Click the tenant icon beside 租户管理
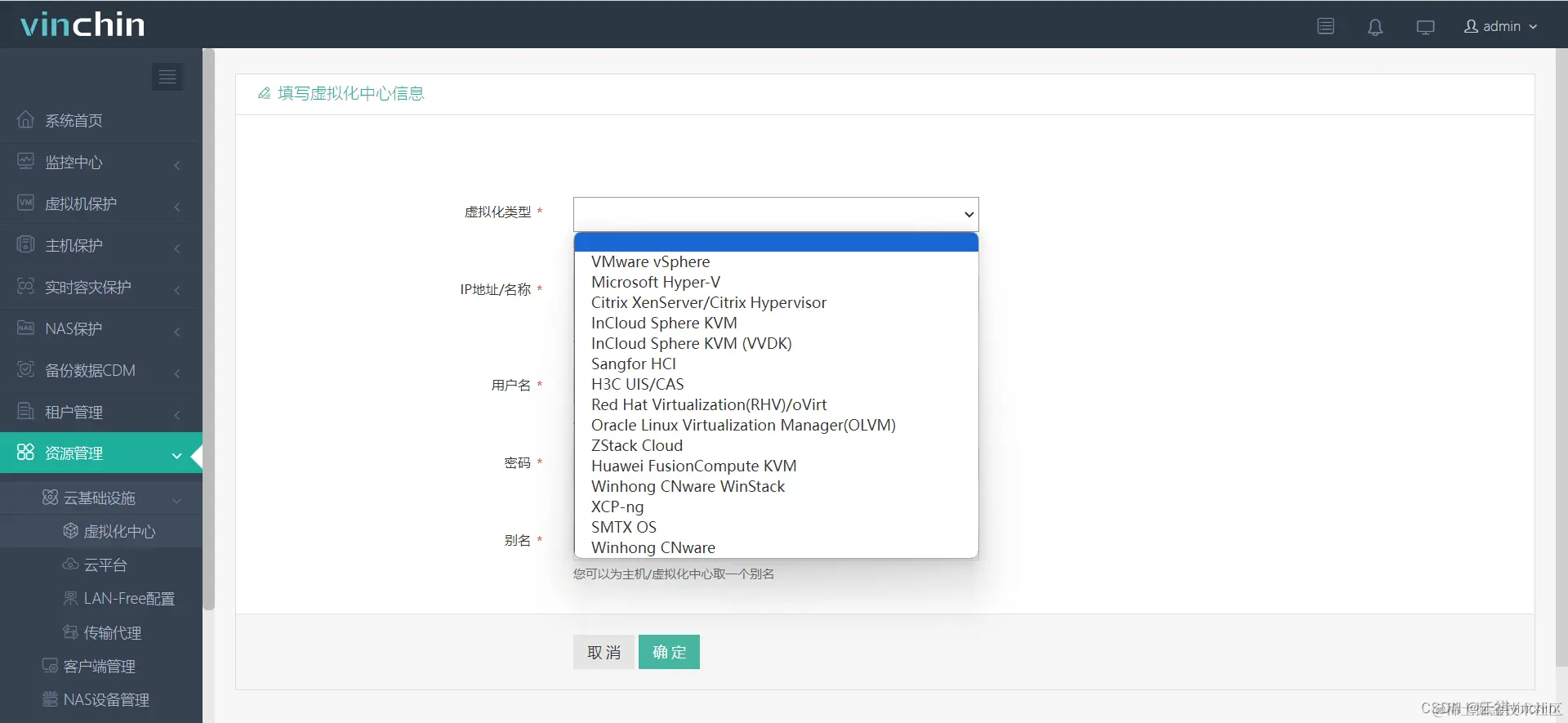Viewport: 1568px width, 723px height. tap(25, 412)
